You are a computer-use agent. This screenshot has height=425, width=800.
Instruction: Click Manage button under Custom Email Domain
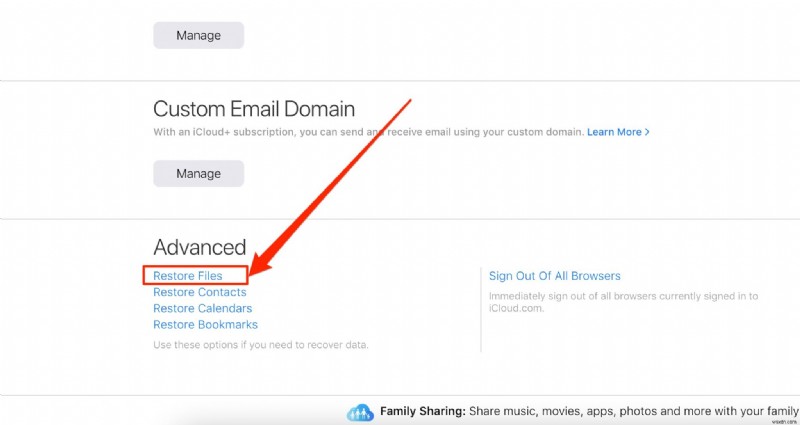pyautogui.click(x=198, y=173)
